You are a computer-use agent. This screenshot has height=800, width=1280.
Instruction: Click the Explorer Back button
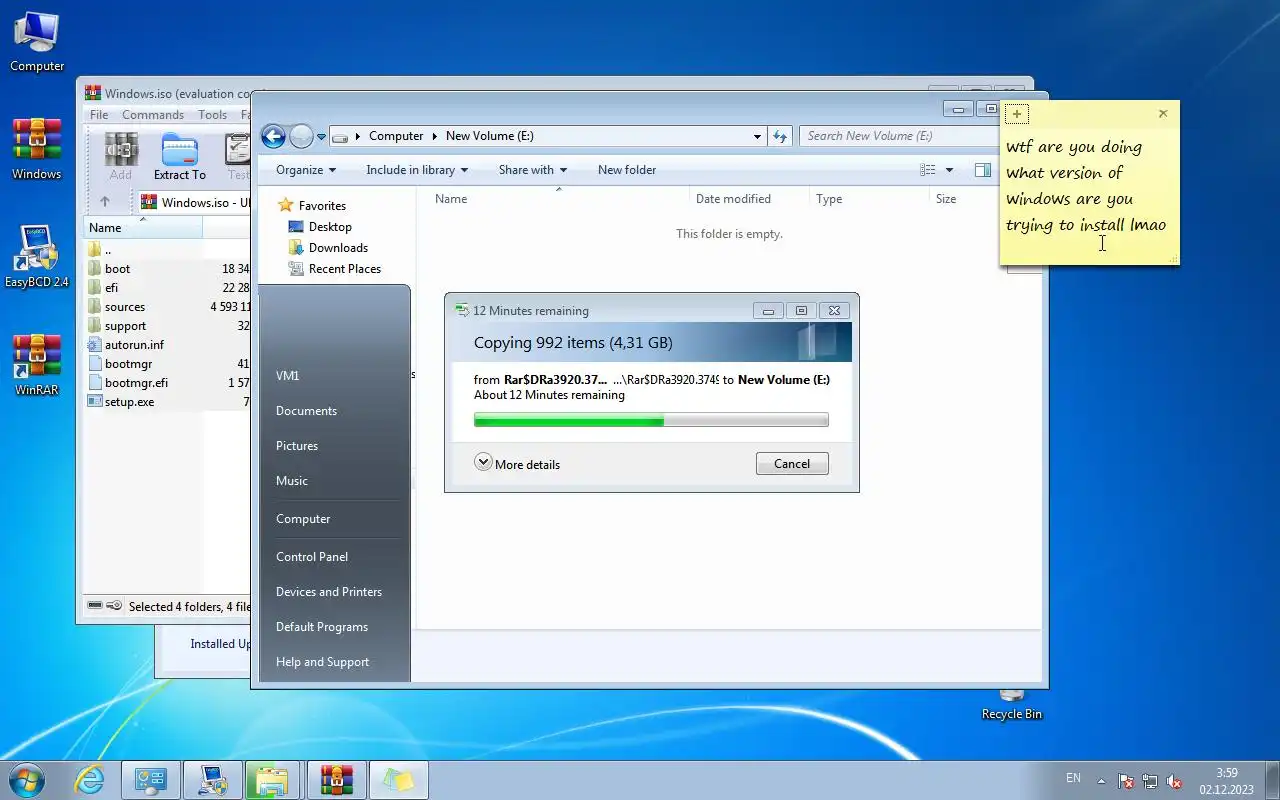(273, 136)
